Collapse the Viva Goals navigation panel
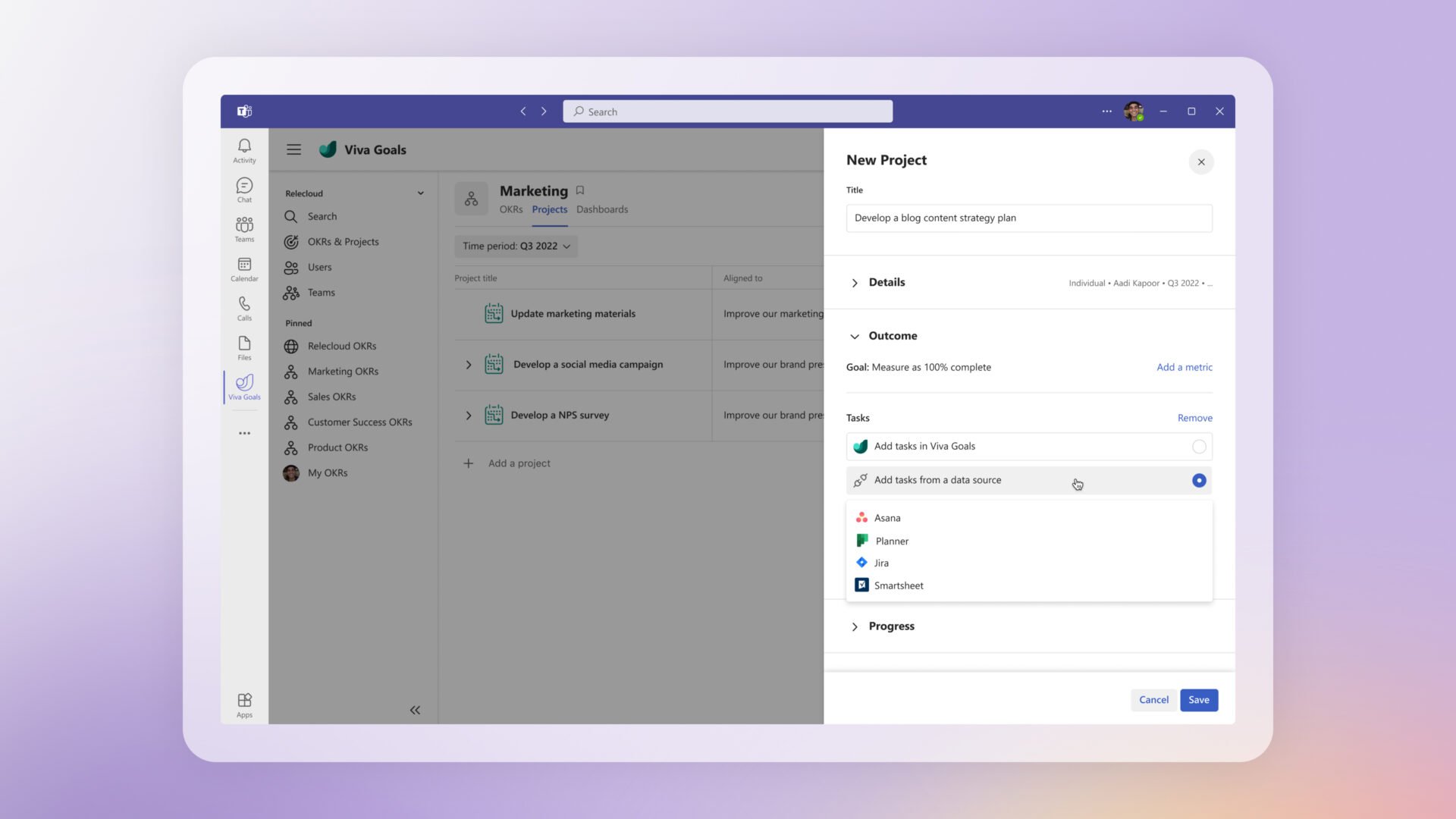1456x819 pixels. (415, 710)
